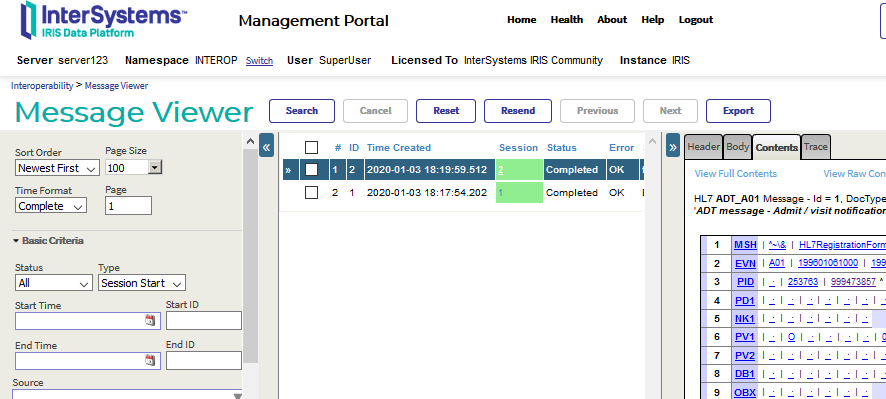886x399 pixels.
Task: Open session 1 link in message list
Action: pos(501,193)
